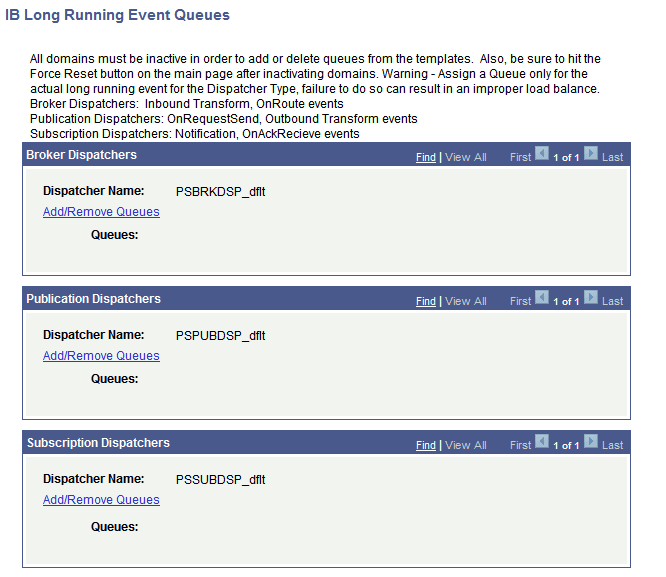The height and width of the screenshot is (577, 666).
Task: Select the PSBRKDSP_dflt dispatcher name text
Action: pos(220,192)
